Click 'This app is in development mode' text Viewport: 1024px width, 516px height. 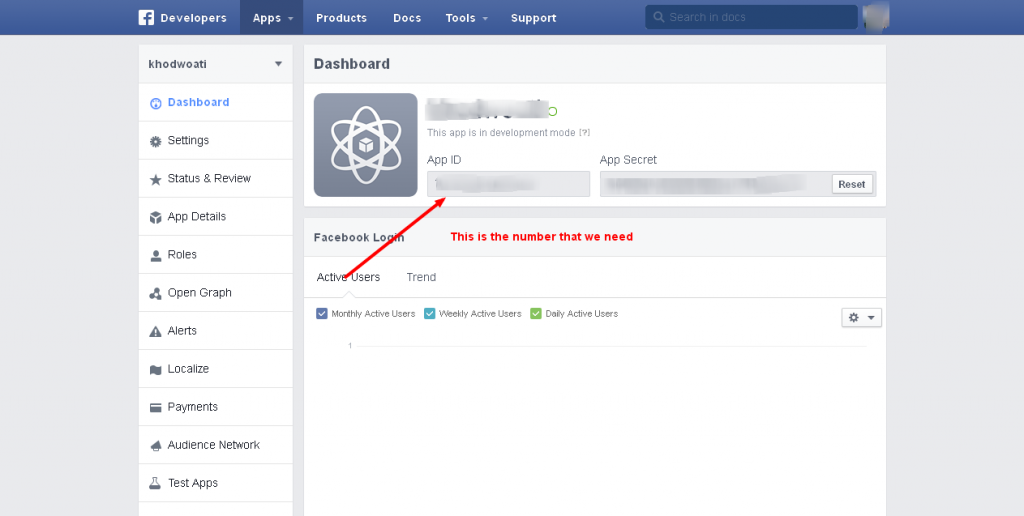tap(502, 133)
